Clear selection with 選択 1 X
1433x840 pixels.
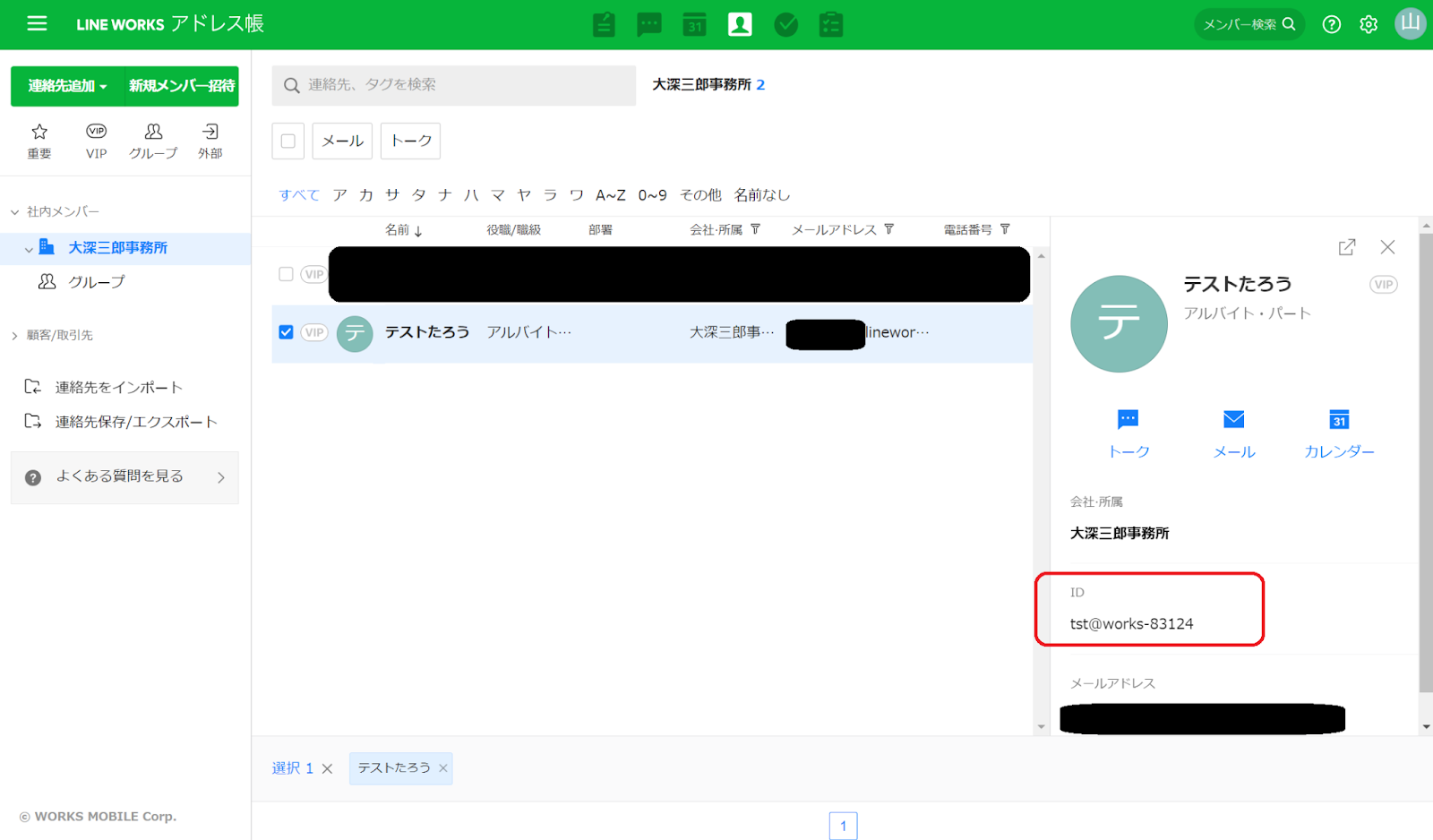(x=327, y=768)
